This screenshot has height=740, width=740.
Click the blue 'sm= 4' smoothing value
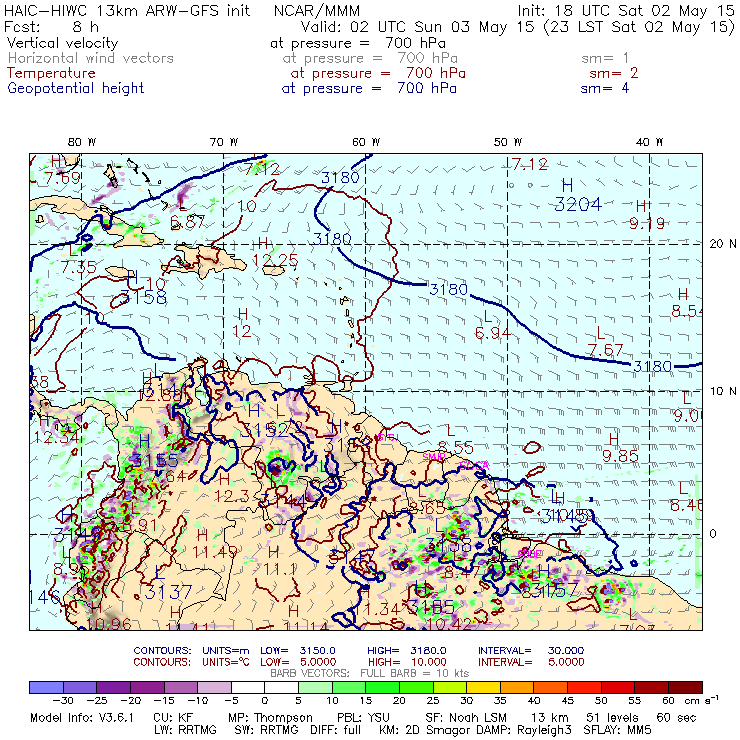click(x=605, y=88)
